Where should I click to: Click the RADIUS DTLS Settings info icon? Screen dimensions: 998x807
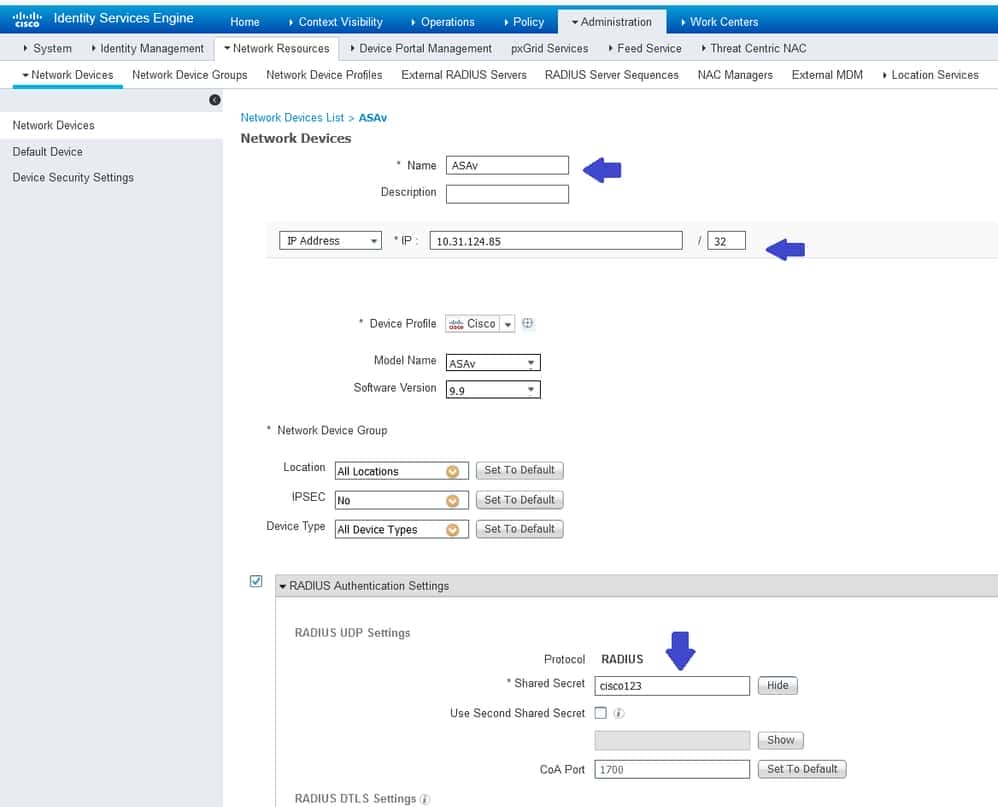425,799
